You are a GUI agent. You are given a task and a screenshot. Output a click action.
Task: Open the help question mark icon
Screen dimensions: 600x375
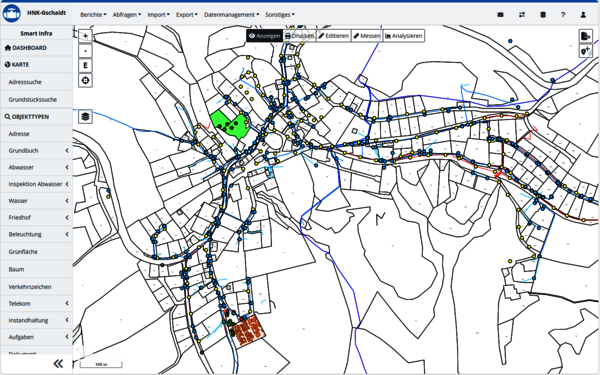pyautogui.click(x=563, y=15)
